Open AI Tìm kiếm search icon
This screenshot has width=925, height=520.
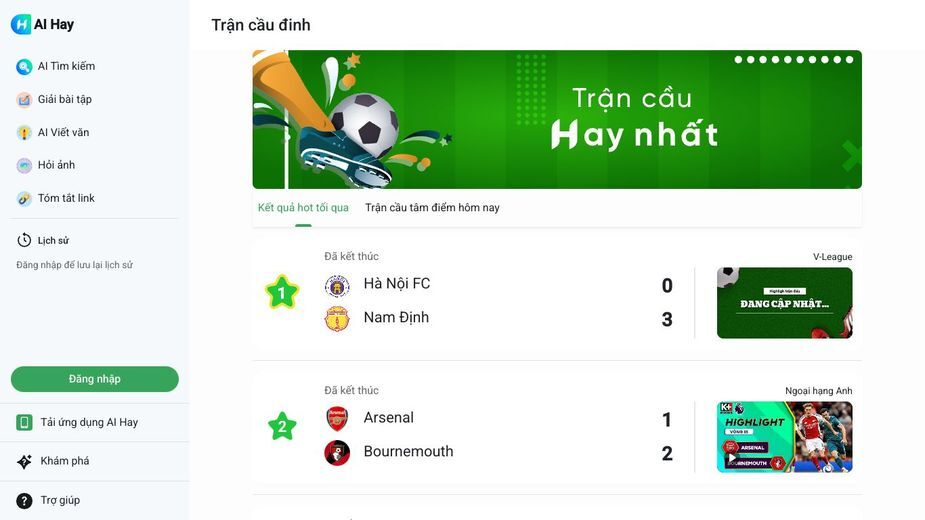tap(24, 67)
